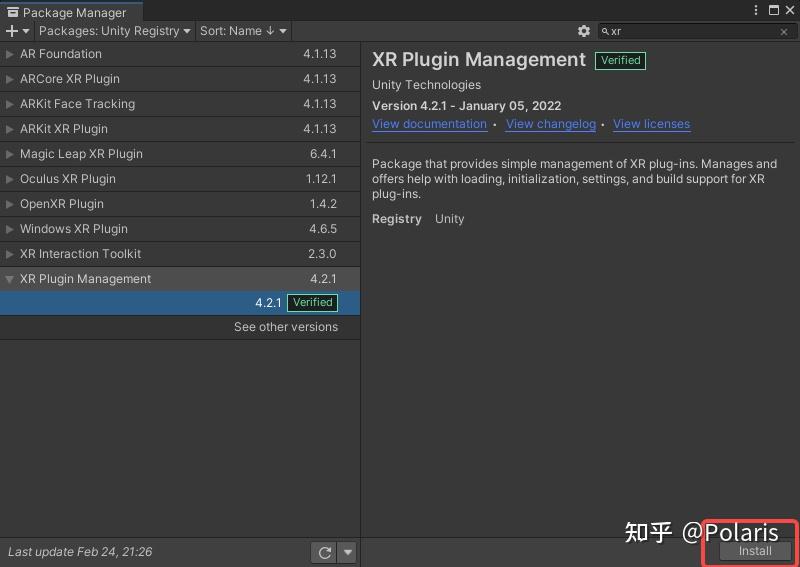Open the Packages: Unity Registry dropdown
The image size is (800, 567).
tap(114, 31)
